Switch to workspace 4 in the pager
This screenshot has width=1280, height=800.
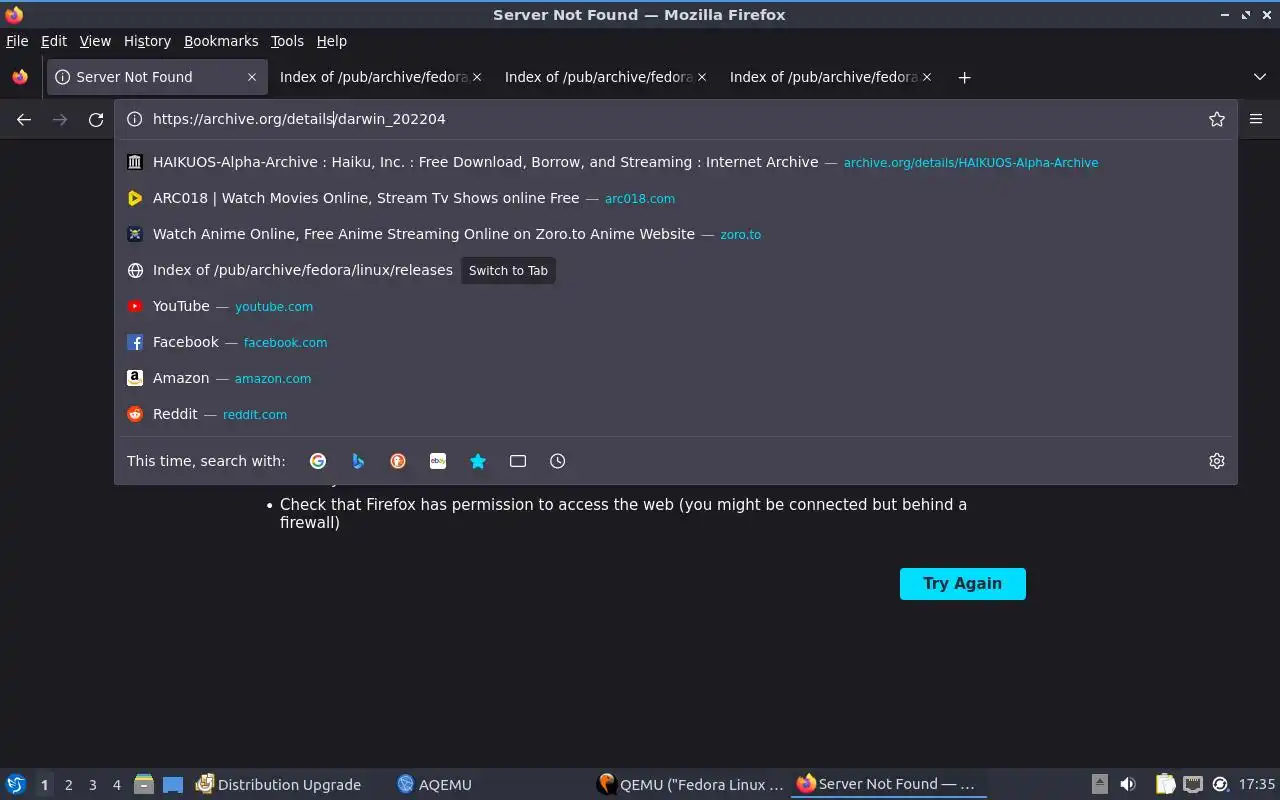point(116,785)
